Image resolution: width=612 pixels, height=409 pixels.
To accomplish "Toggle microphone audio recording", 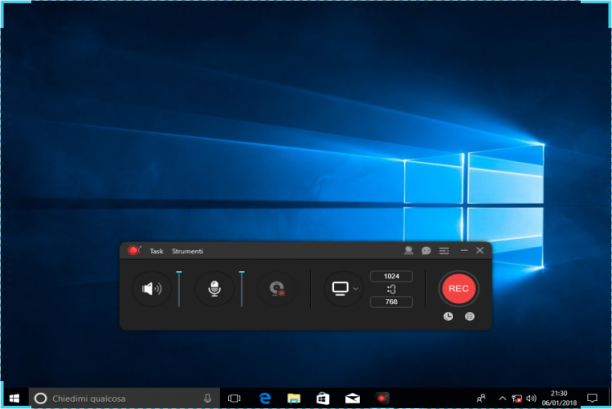I will coord(214,289).
